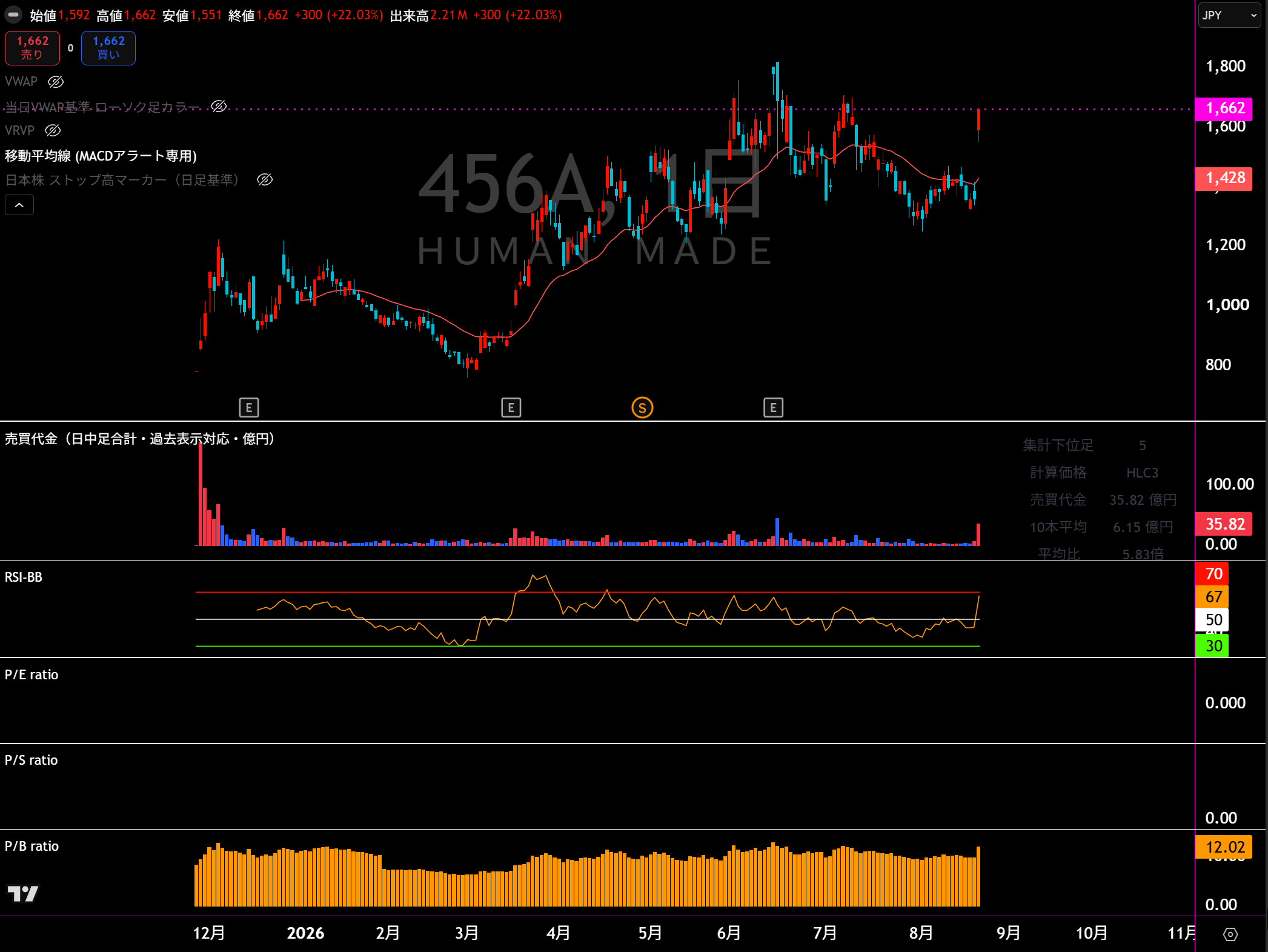The width and height of the screenshot is (1268, 952).
Task: Click the 計算価格 HLC3 table row
Action: [1101, 473]
